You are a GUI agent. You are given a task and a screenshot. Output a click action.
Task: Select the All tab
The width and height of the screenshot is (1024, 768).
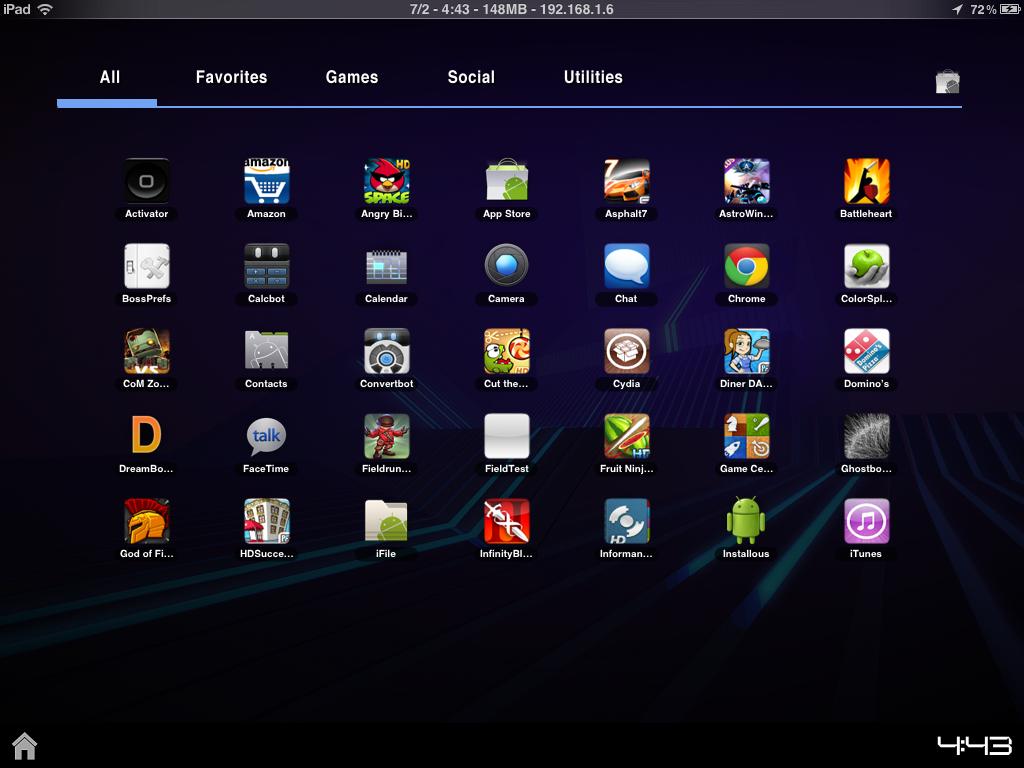(110, 77)
